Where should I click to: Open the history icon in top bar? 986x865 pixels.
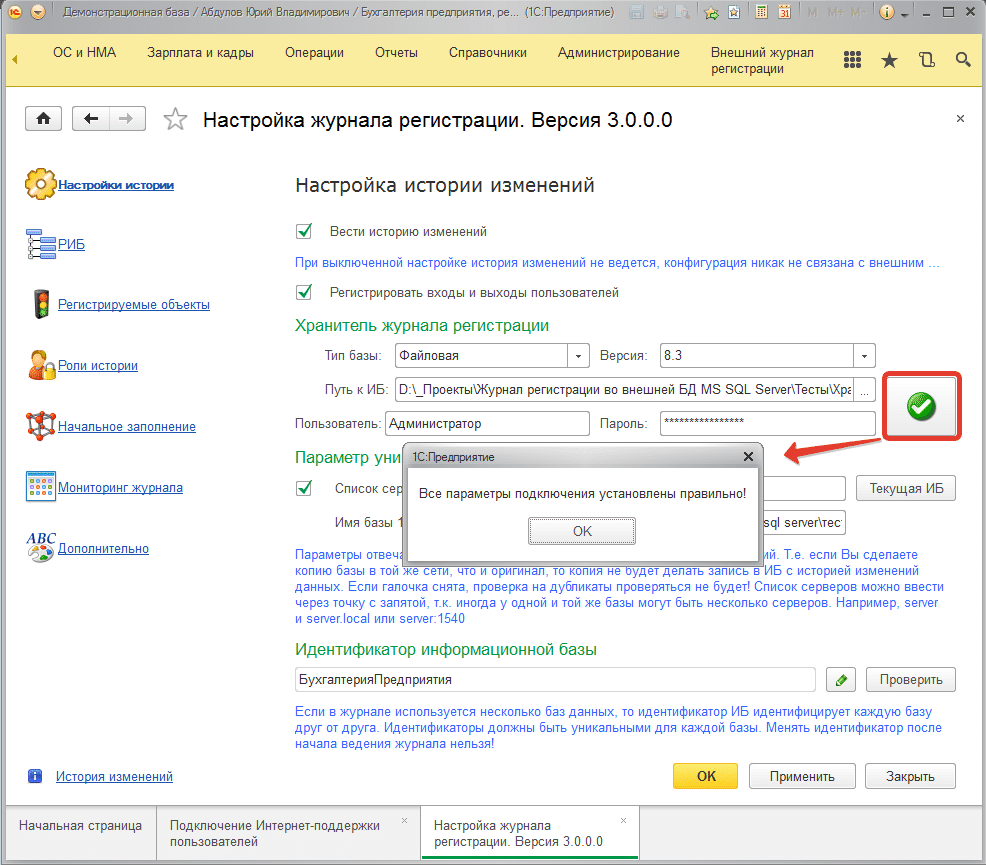(926, 60)
